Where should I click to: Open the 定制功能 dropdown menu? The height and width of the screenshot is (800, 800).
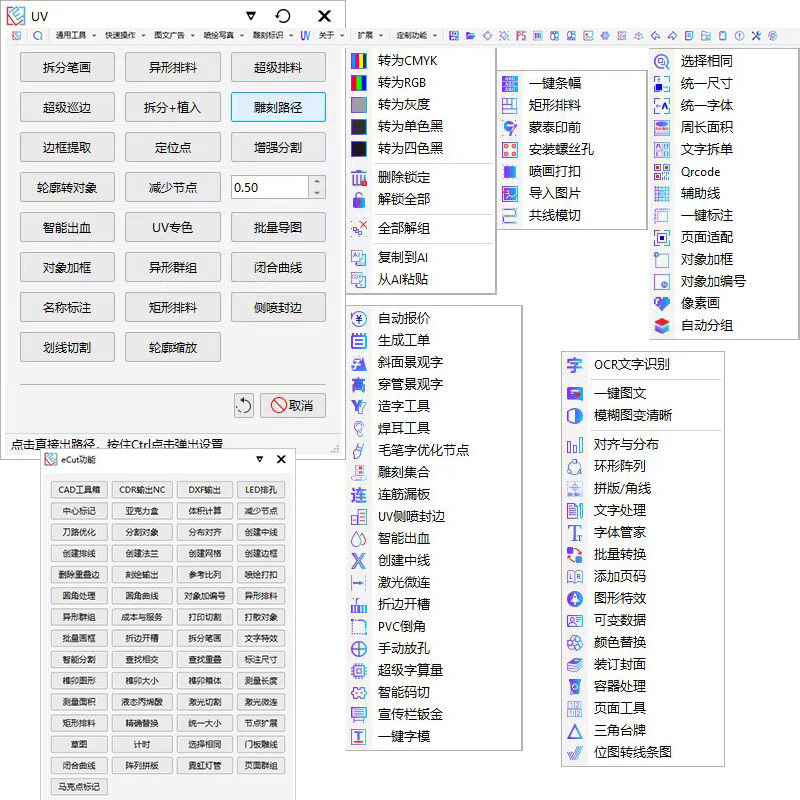point(416,35)
